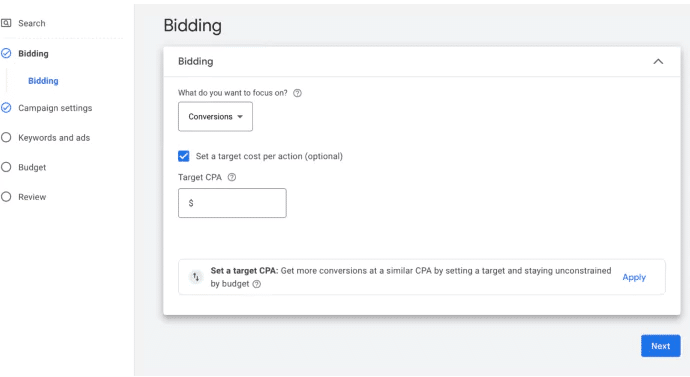Click the up-down arrows recommendation icon

[x=196, y=277]
